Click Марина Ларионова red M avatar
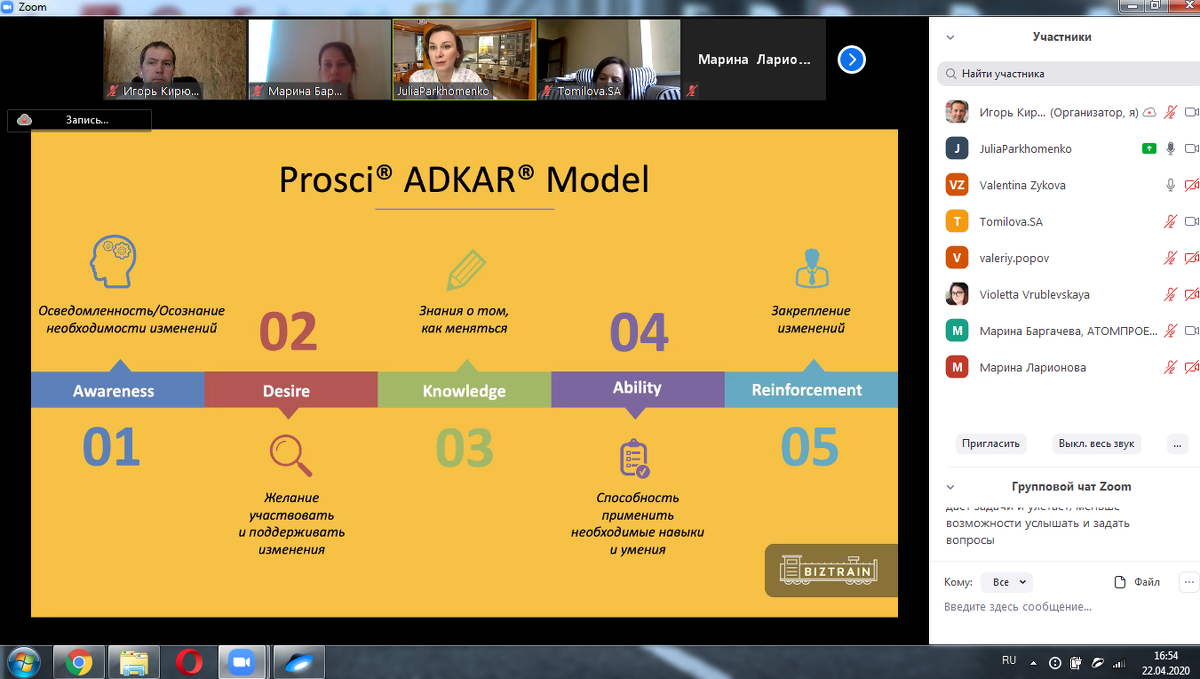Viewport: 1200px width, 679px height. click(x=957, y=367)
